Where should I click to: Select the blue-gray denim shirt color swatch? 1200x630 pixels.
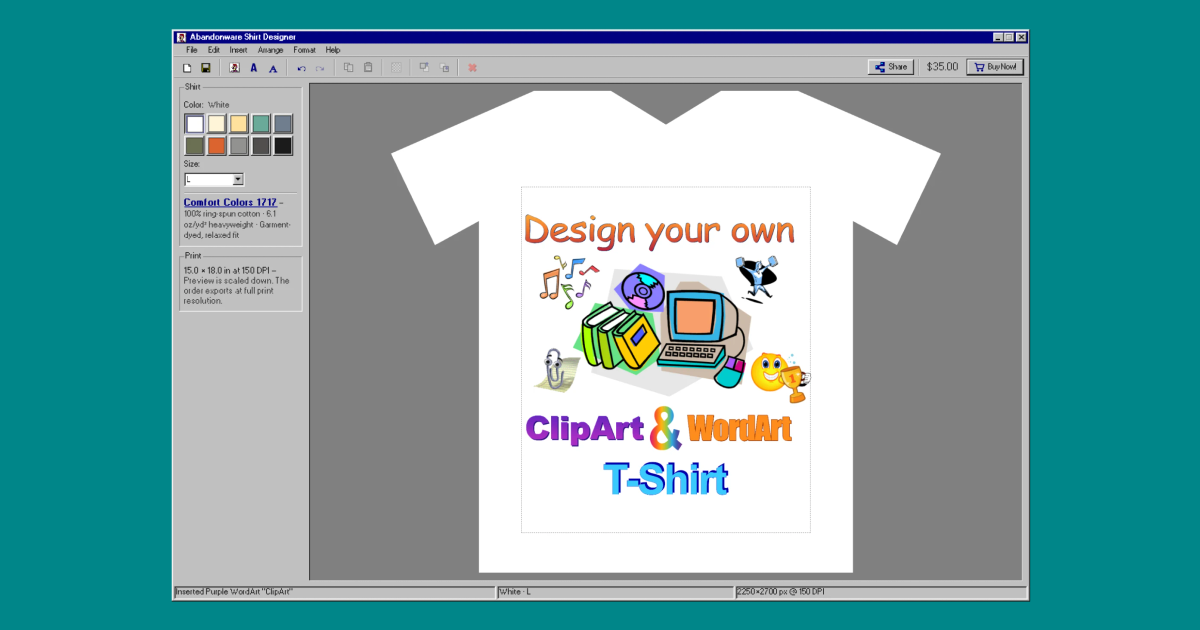coord(283,124)
